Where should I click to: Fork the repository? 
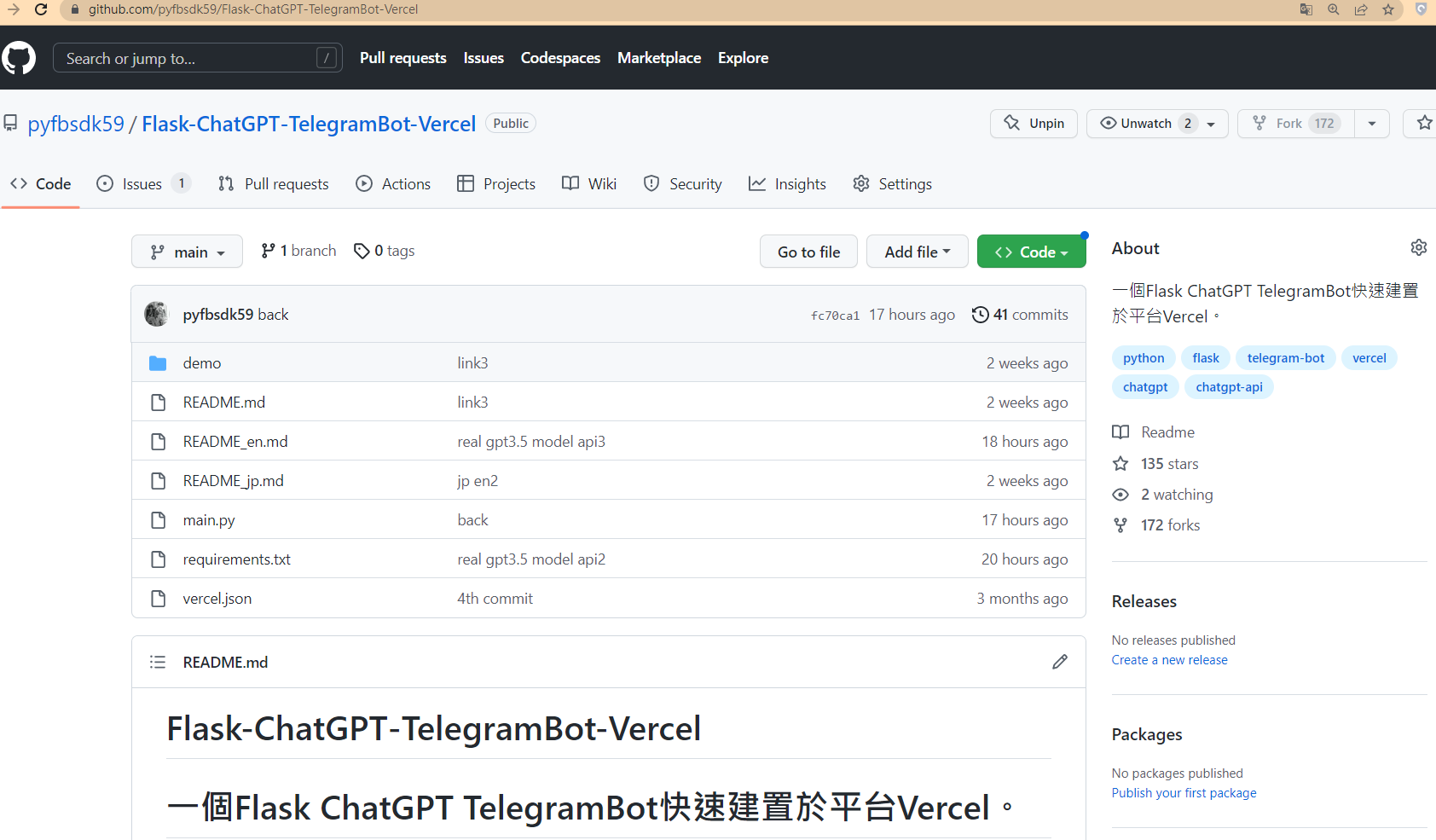click(1296, 123)
